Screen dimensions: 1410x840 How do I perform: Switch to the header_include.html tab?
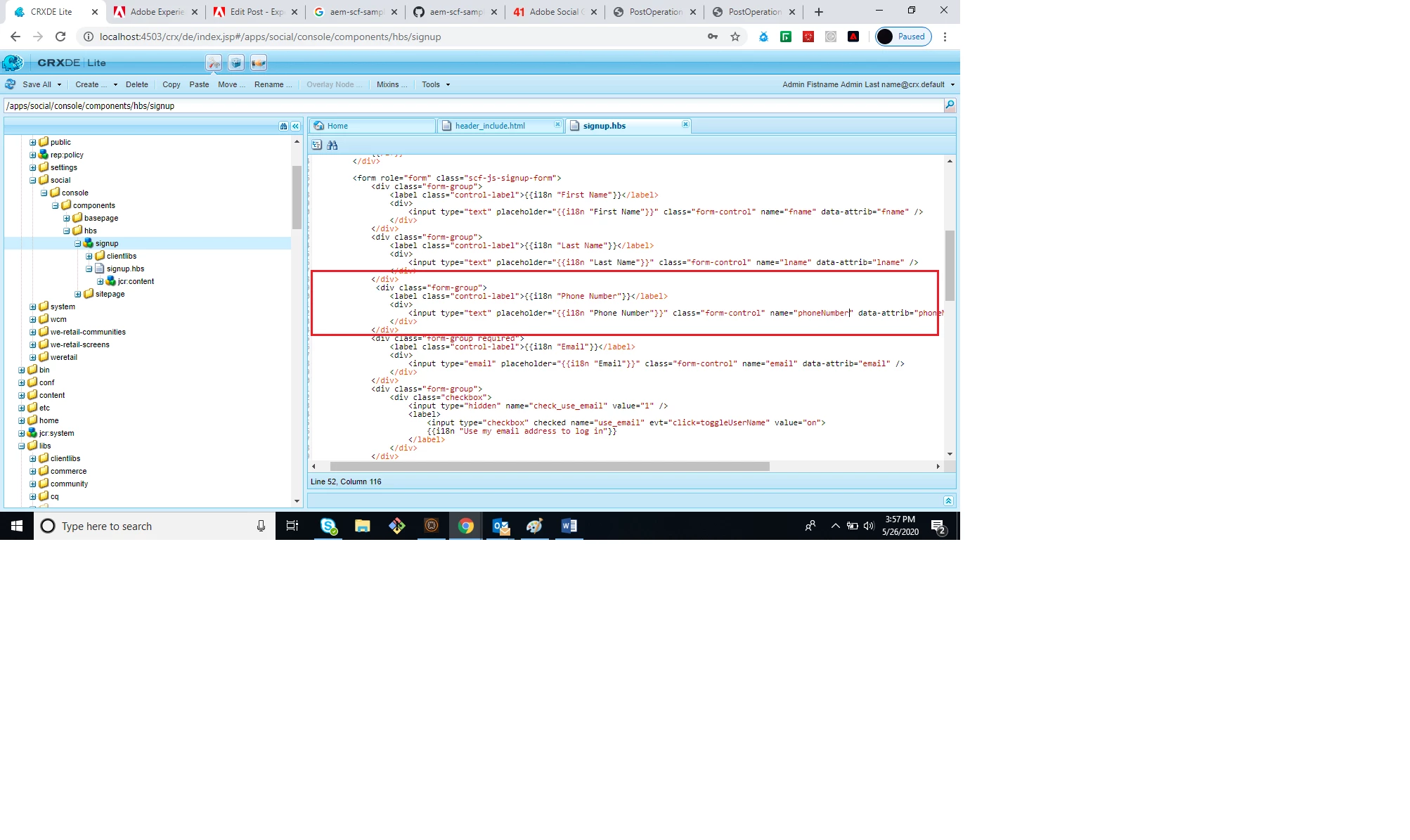[490, 126]
